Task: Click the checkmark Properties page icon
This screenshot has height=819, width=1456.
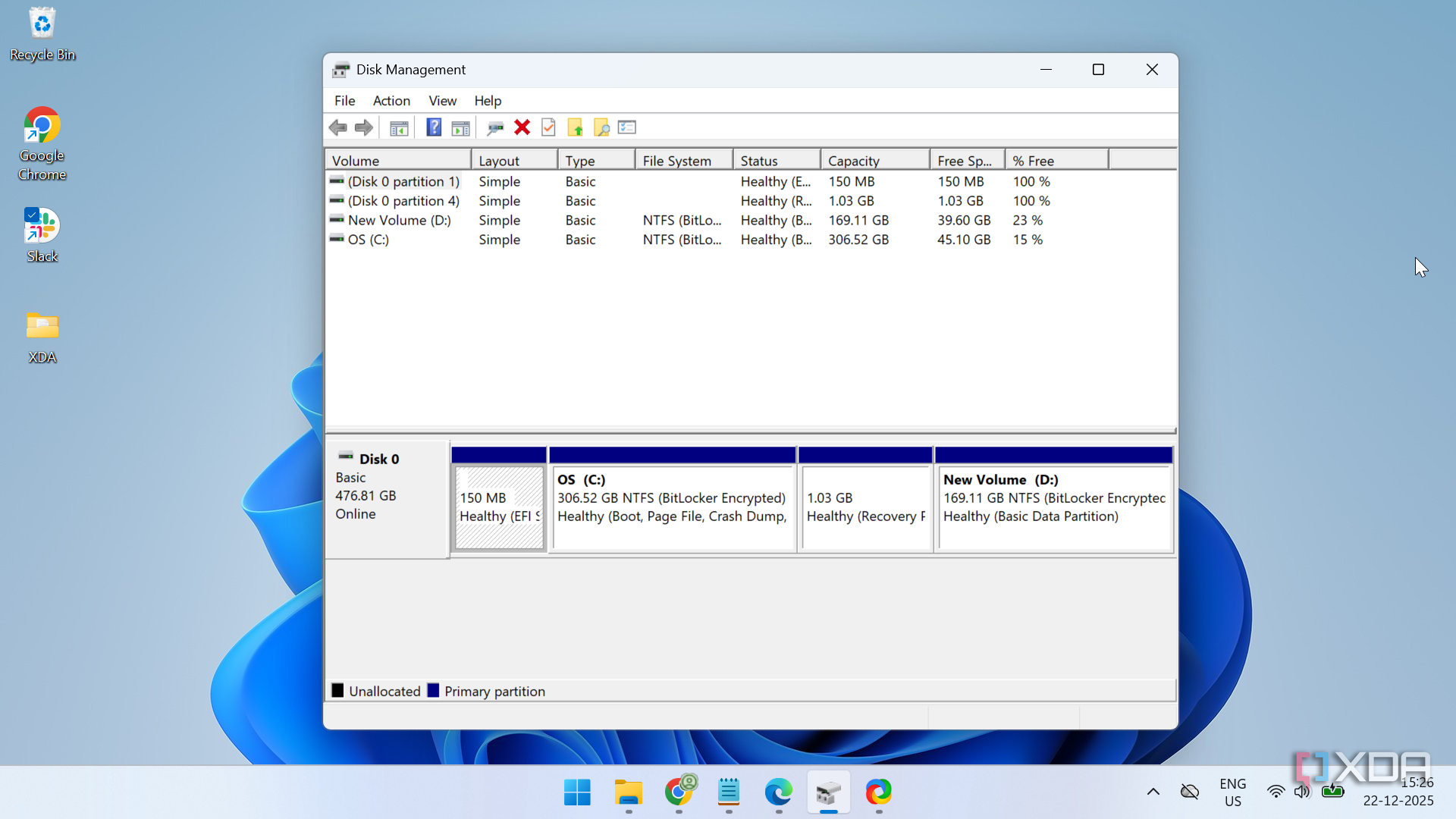Action: pyautogui.click(x=548, y=127)
